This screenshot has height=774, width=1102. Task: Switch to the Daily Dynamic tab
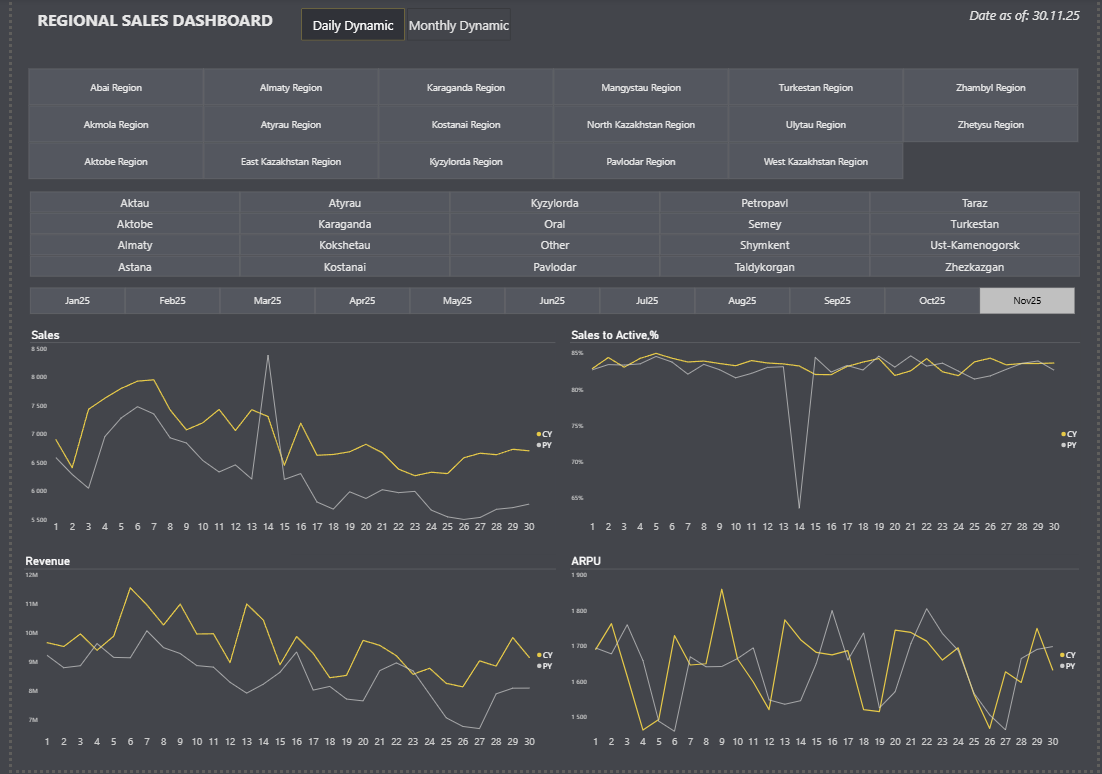(353, 26)
